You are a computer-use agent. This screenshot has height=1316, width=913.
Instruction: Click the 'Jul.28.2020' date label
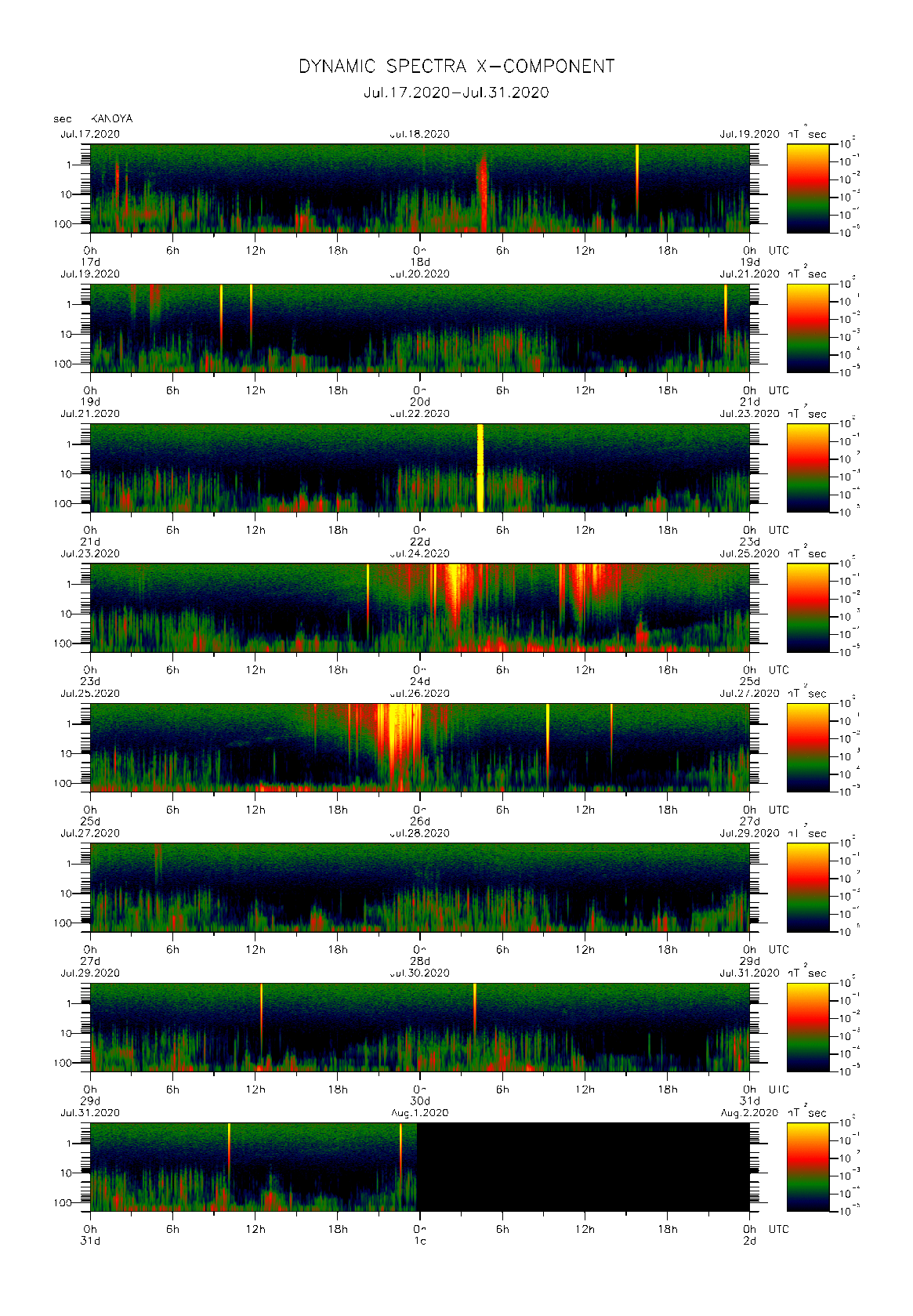click(x=420, y=833)
